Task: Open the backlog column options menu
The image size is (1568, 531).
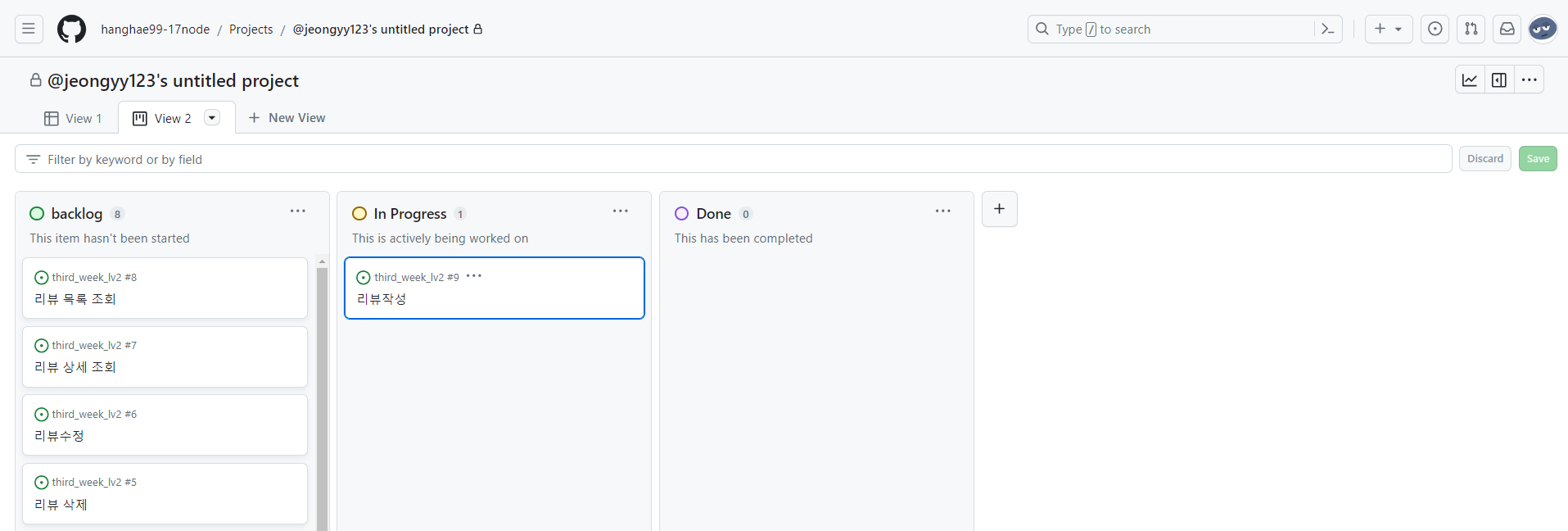Action: [x=298, y=211]
